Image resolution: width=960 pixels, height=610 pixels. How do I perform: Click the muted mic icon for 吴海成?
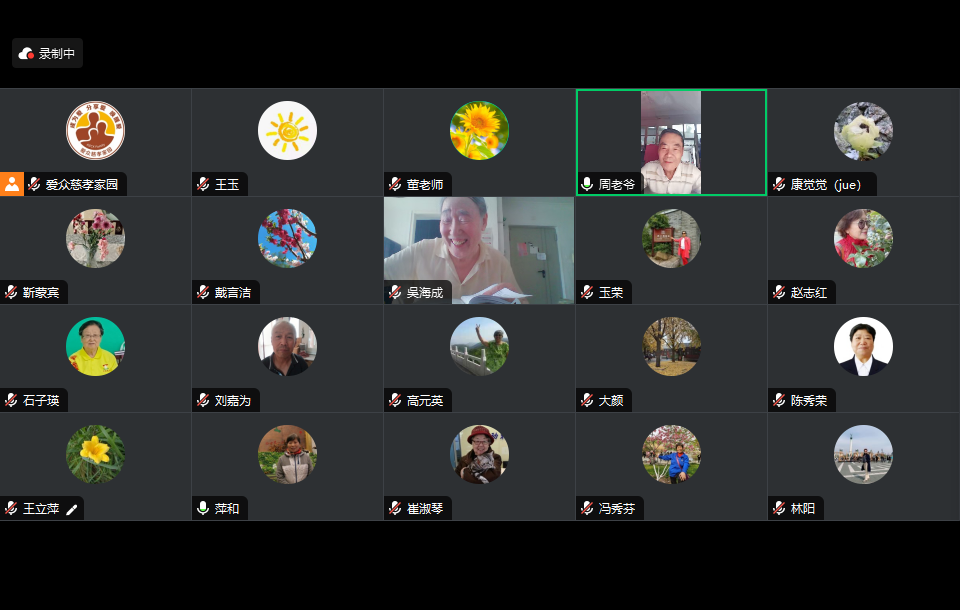point(396,293)
